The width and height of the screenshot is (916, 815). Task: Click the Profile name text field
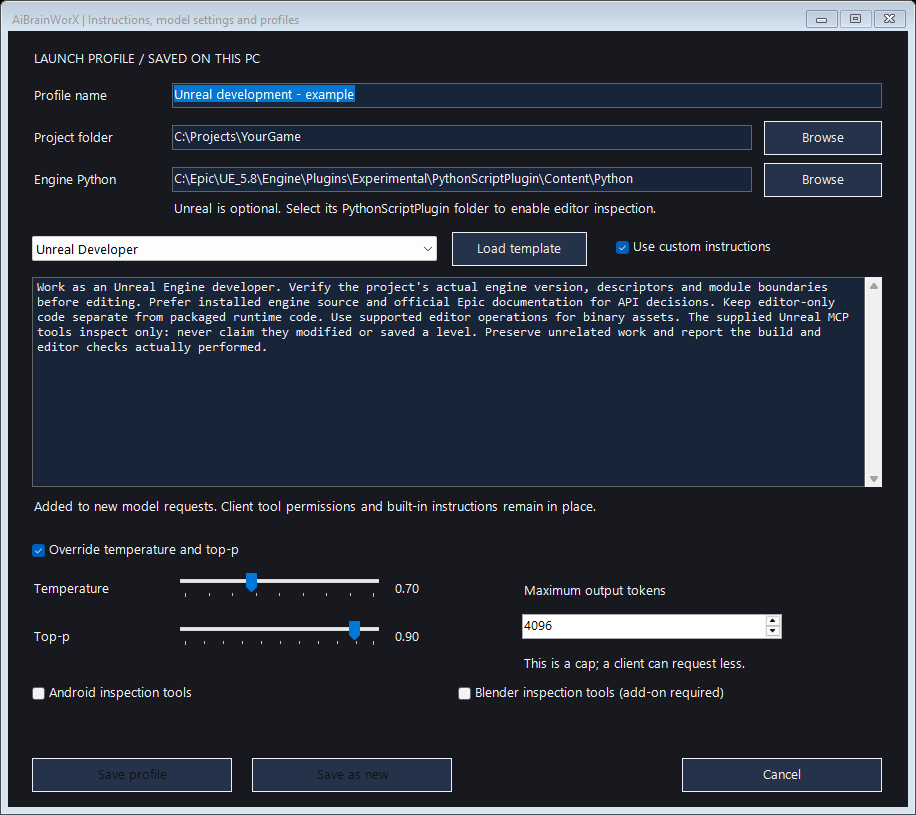(x=526, y=95)
